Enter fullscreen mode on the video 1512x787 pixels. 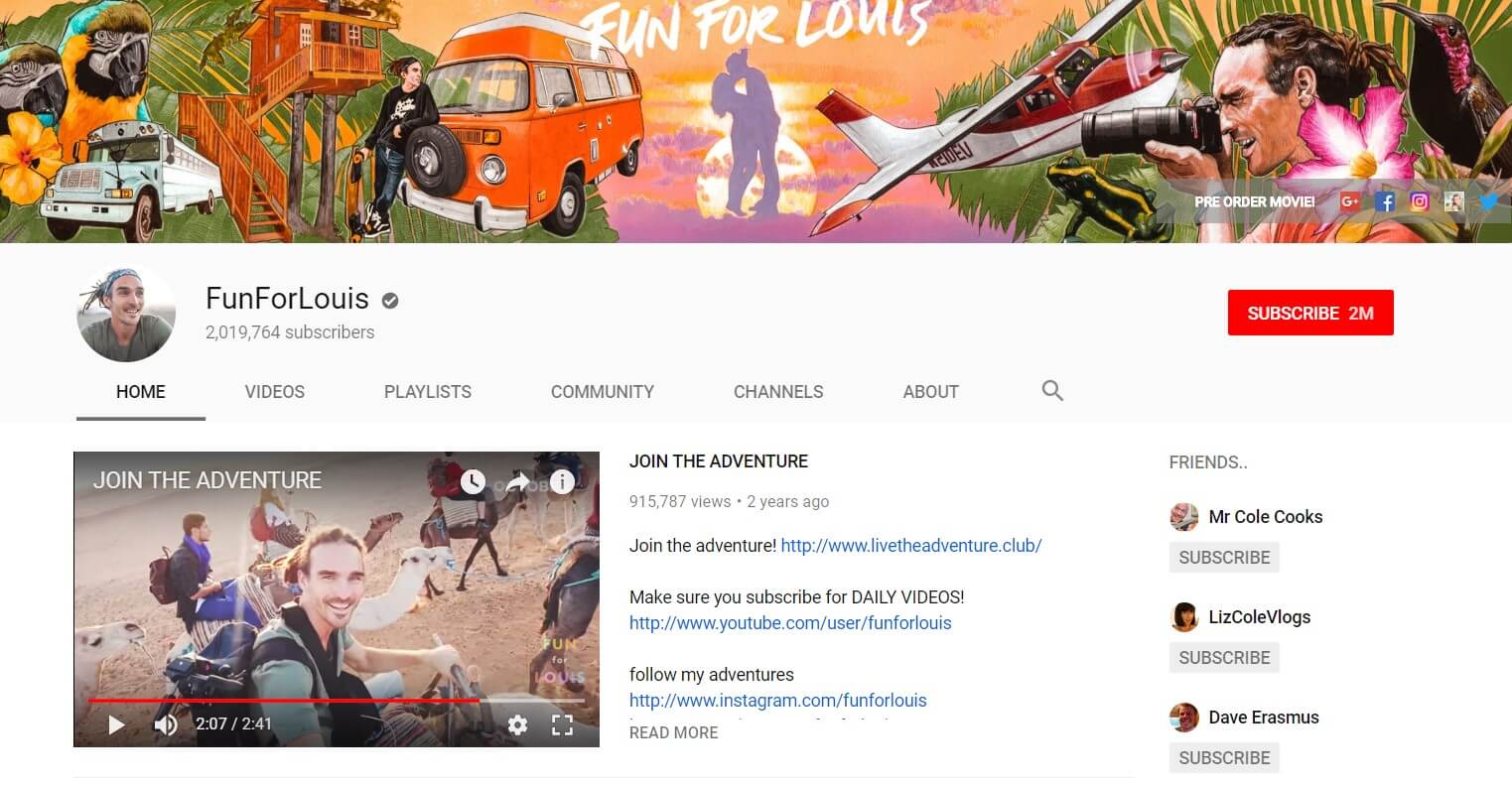click(562, 724)
